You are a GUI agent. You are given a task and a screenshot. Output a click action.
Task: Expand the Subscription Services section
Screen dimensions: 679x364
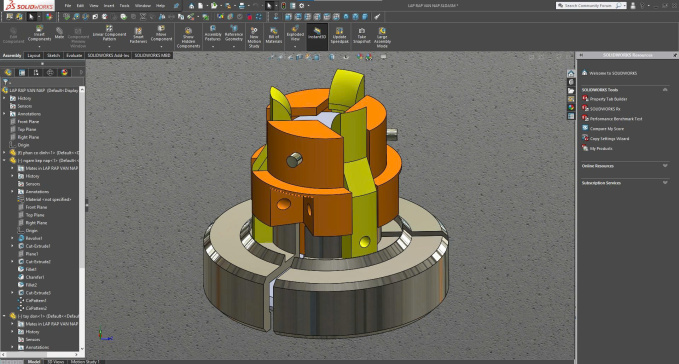(665, 183)
